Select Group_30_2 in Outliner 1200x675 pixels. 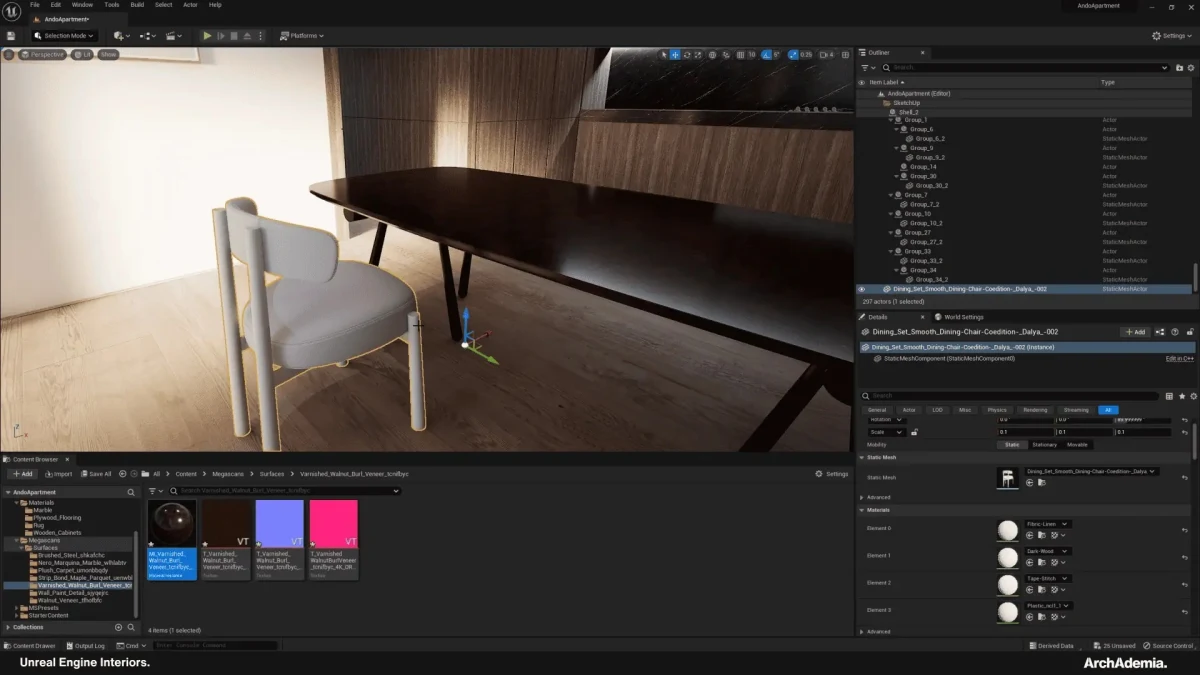[932, 185]
